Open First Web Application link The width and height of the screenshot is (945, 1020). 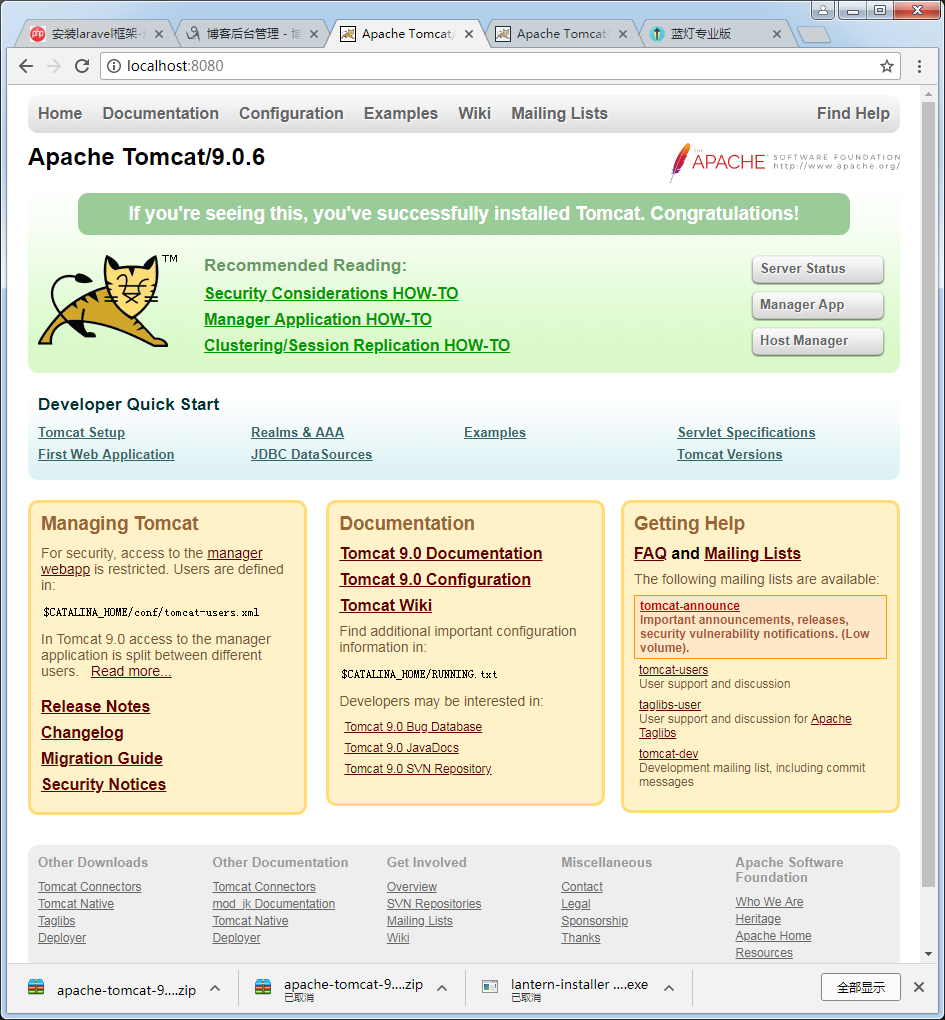(x=106, y=455)
